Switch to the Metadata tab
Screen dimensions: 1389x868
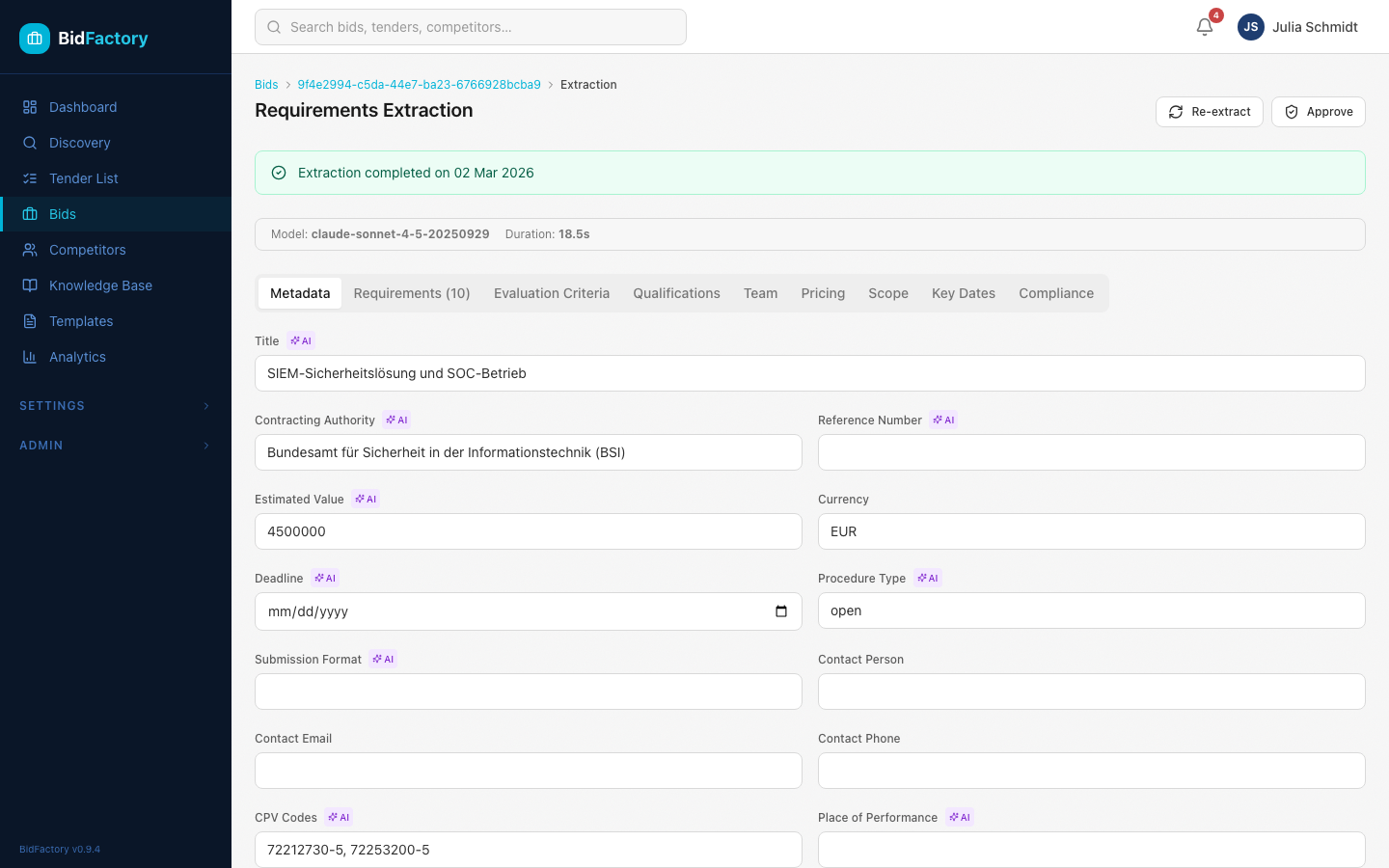point(300,293)
